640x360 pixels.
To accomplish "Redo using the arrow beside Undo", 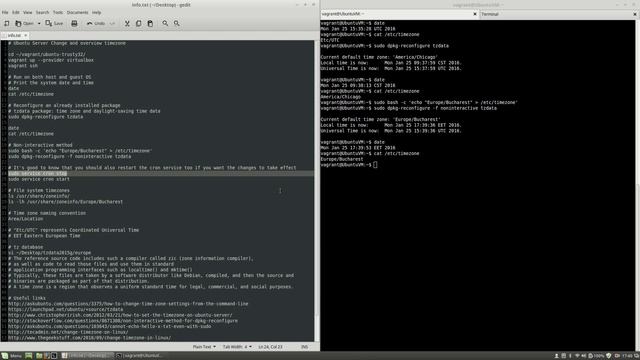I will tap(112, 23).
